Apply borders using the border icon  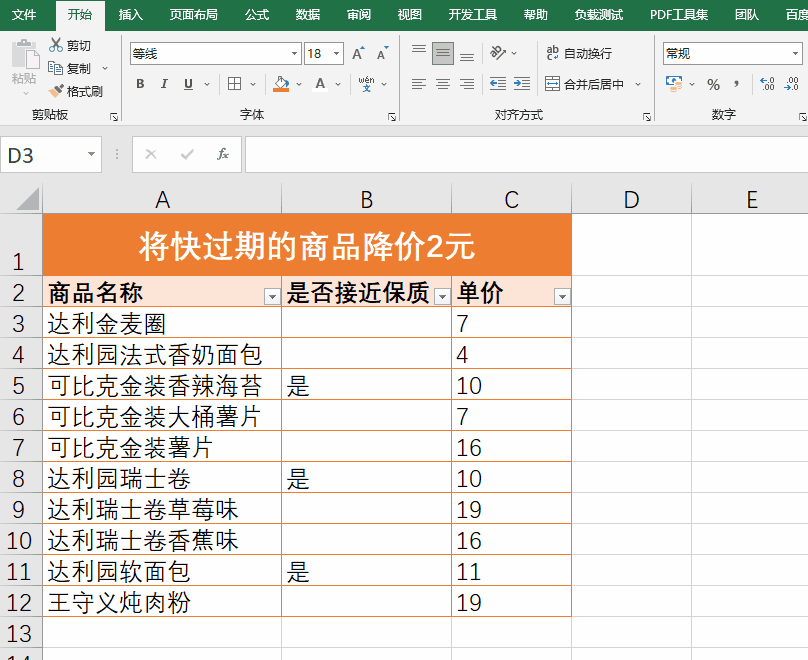(x=234, y=83)
